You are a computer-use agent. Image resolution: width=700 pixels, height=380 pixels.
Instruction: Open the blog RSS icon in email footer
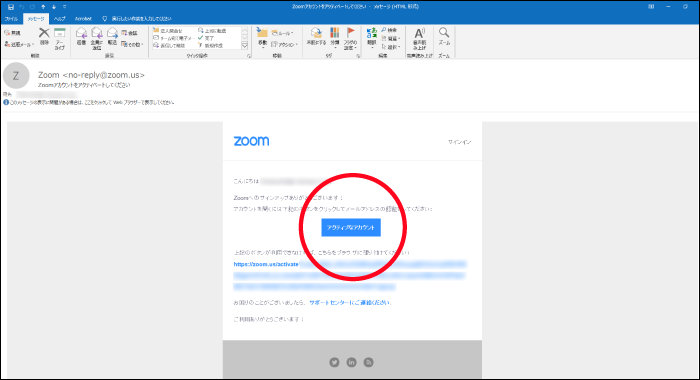pos(368,362)
